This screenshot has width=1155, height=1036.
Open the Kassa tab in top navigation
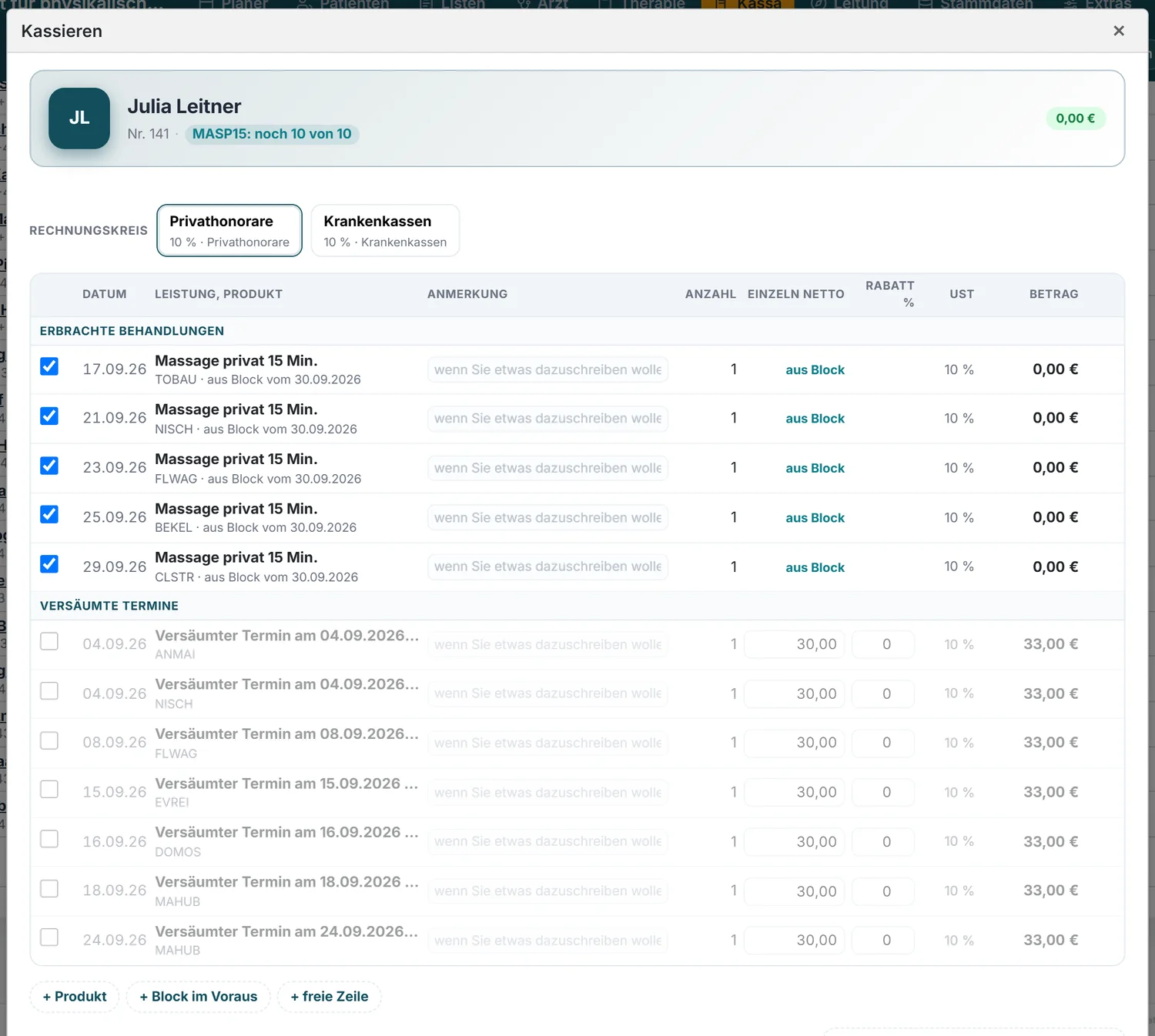click(x=748, y=5)
